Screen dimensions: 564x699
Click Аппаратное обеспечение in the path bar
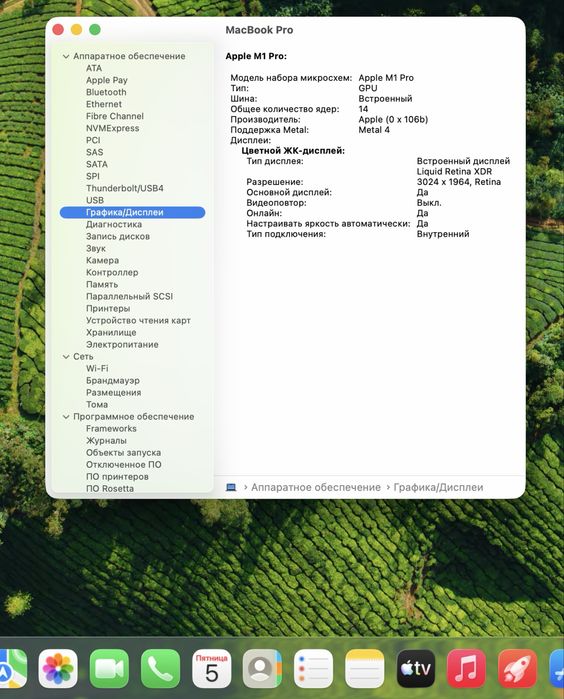(316, 487)
